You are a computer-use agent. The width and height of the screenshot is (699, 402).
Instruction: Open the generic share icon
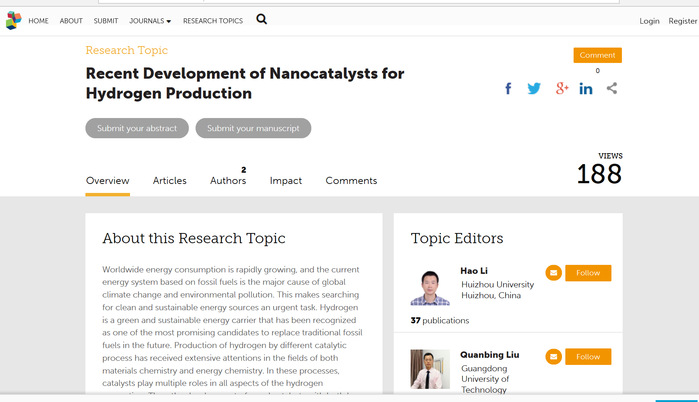[612, 89]
